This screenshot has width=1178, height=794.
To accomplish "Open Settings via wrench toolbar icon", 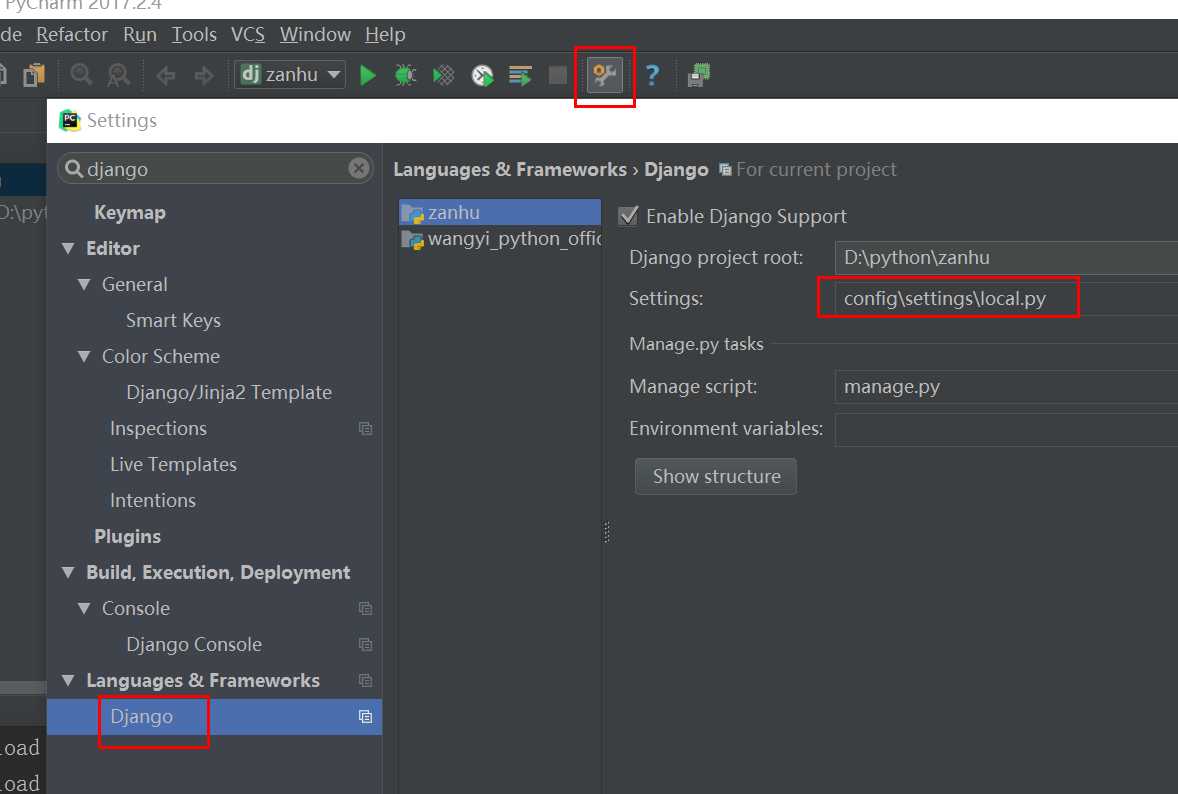I will [x=605, y=74].
